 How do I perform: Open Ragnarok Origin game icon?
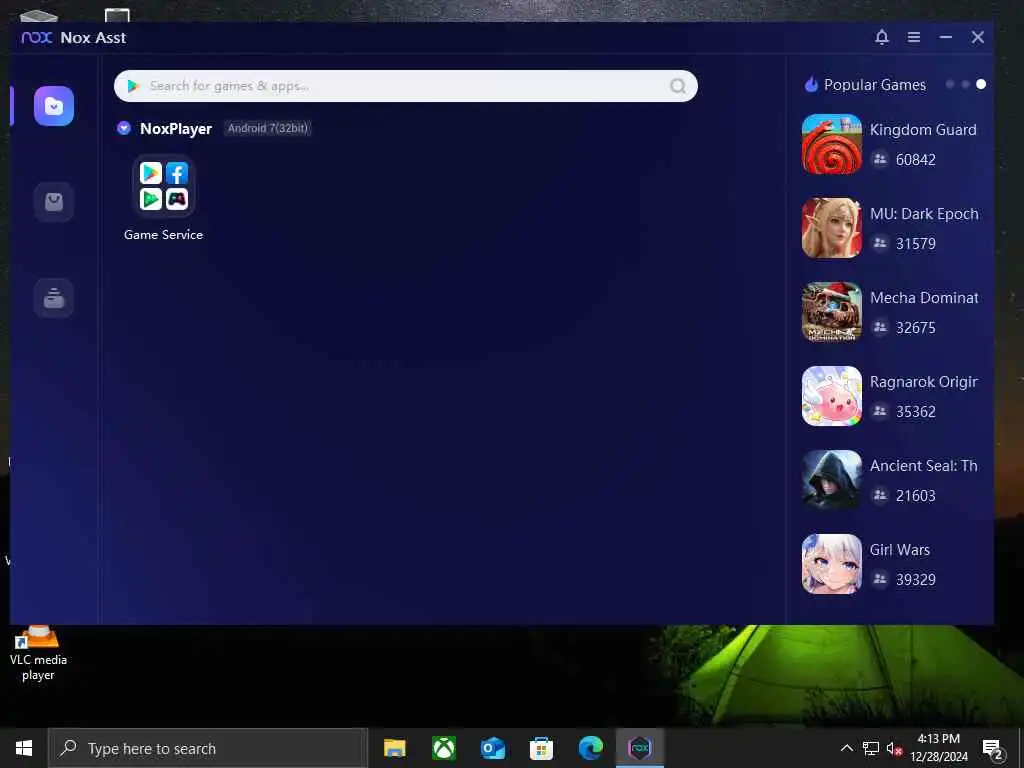(831, 396)
